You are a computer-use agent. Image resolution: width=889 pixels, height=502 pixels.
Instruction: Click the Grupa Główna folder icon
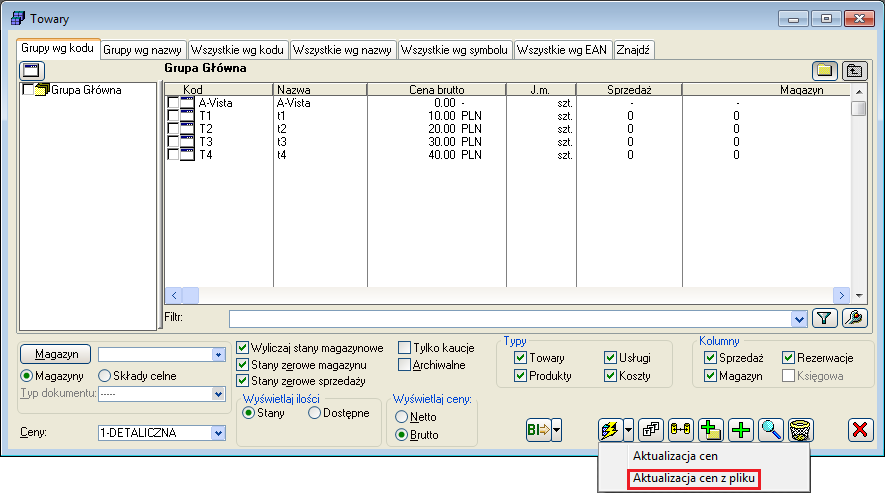point(42,90)
